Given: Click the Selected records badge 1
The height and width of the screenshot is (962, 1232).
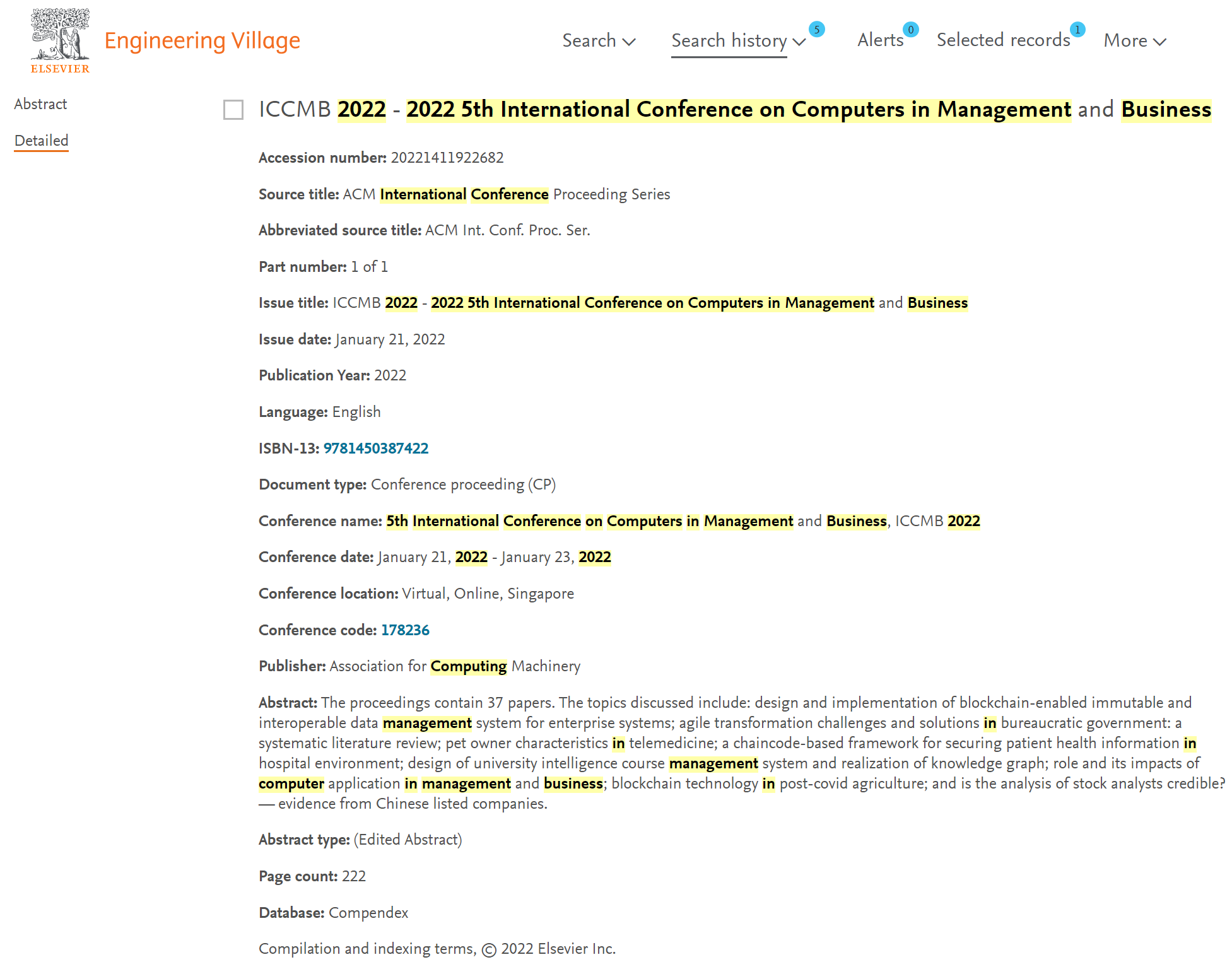Looking at the screenshot, I should pos(1077,30).
